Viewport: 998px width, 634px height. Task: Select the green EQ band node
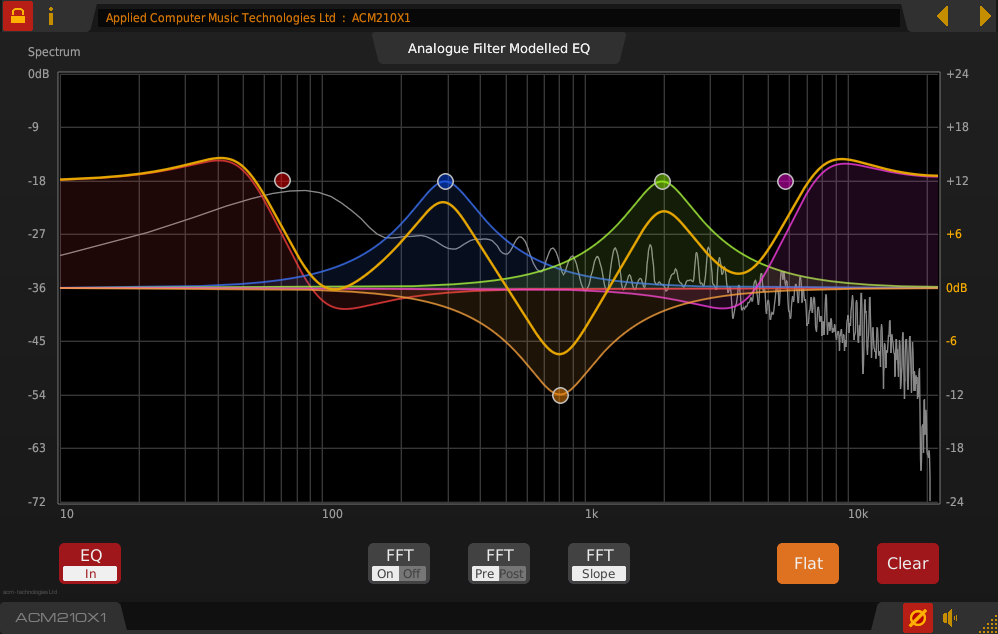point(662,181)
